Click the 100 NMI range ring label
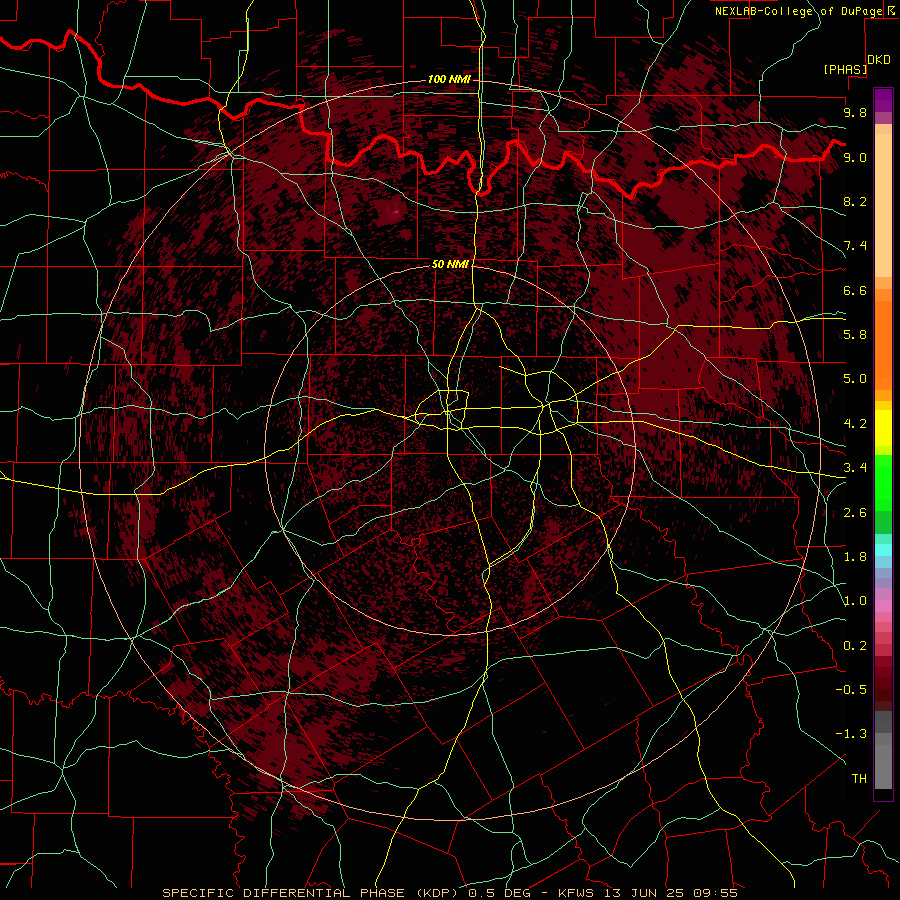Screen dimensions: 900x900 tap(448, 79)
